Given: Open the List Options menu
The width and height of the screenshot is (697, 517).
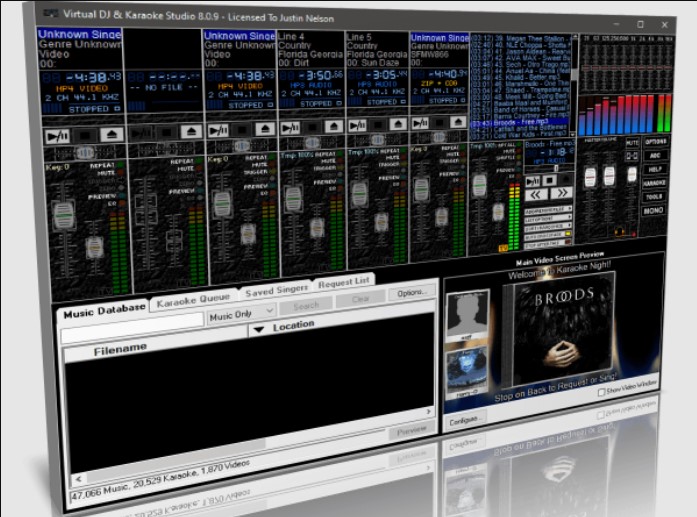Looking at the screenshot, I should (x=548, y=218).
